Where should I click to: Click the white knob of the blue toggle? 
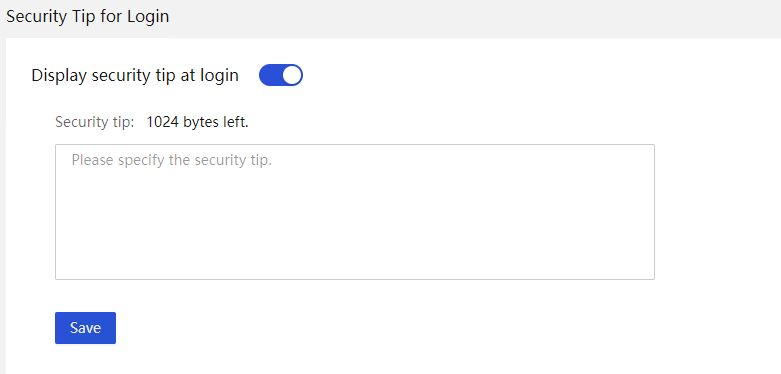point(291,75)
